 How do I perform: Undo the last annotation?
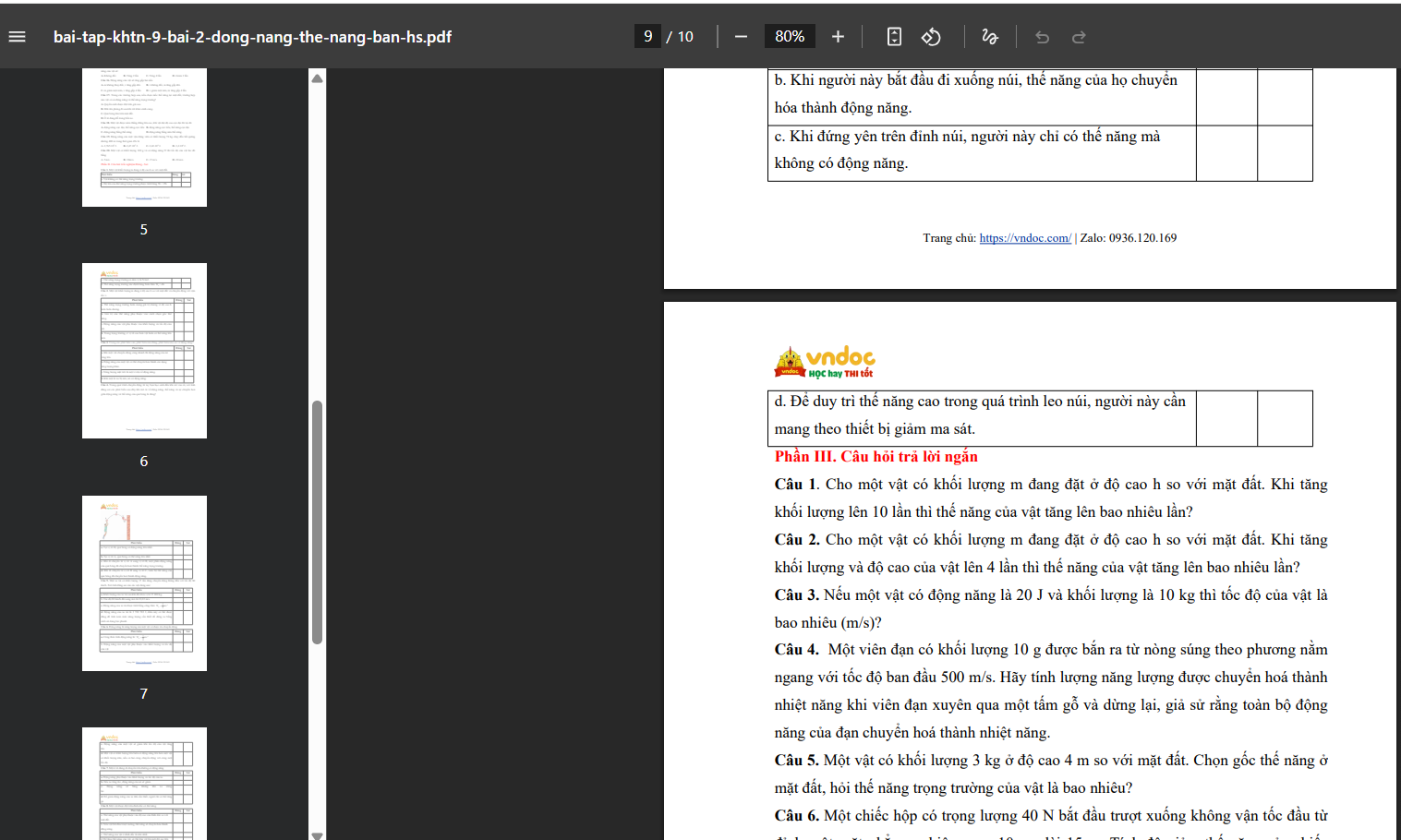[1043, 37]
